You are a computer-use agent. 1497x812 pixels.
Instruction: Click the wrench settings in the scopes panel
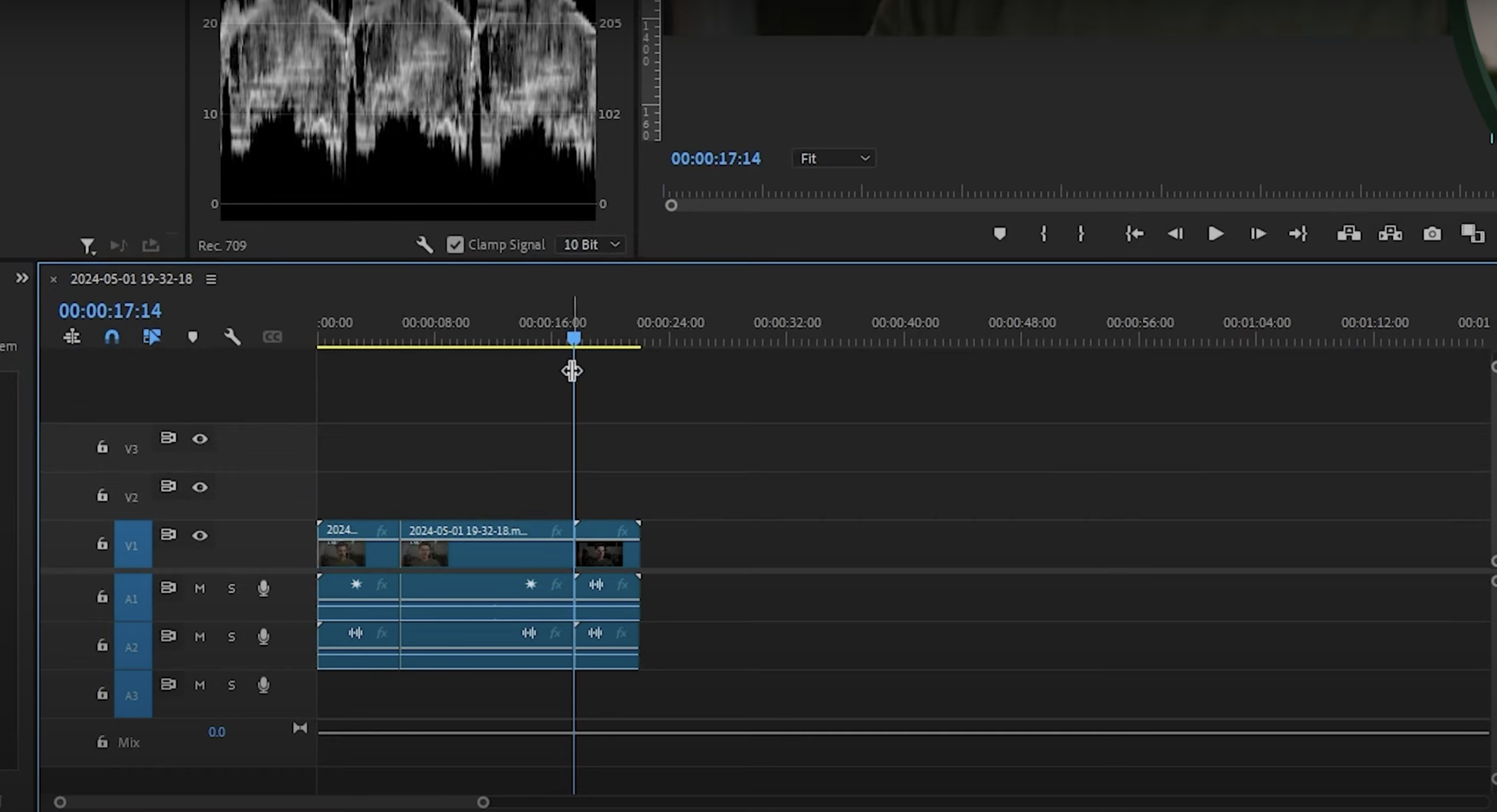tap(424, 244)
